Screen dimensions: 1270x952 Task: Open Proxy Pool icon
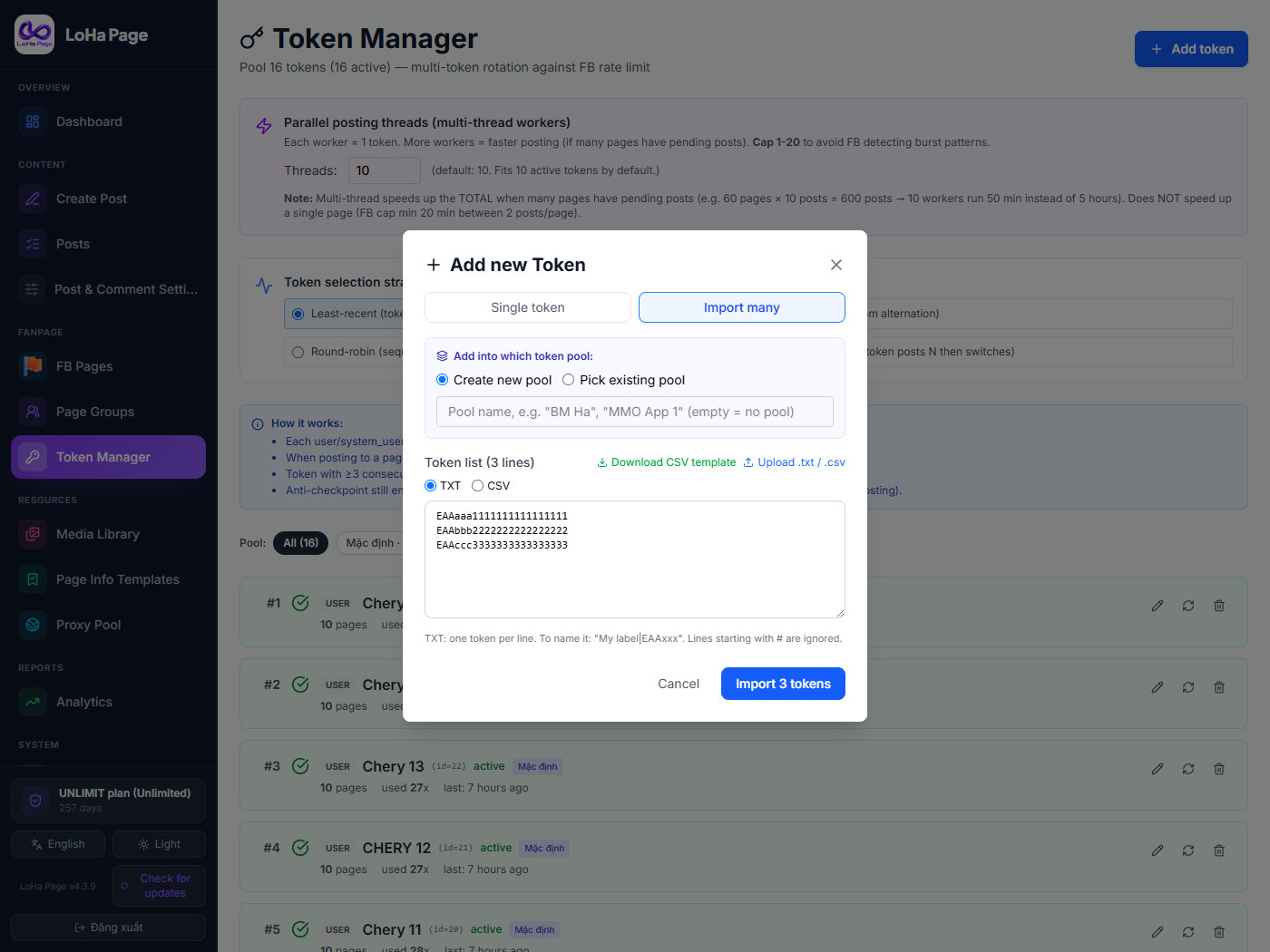(33, 625)
